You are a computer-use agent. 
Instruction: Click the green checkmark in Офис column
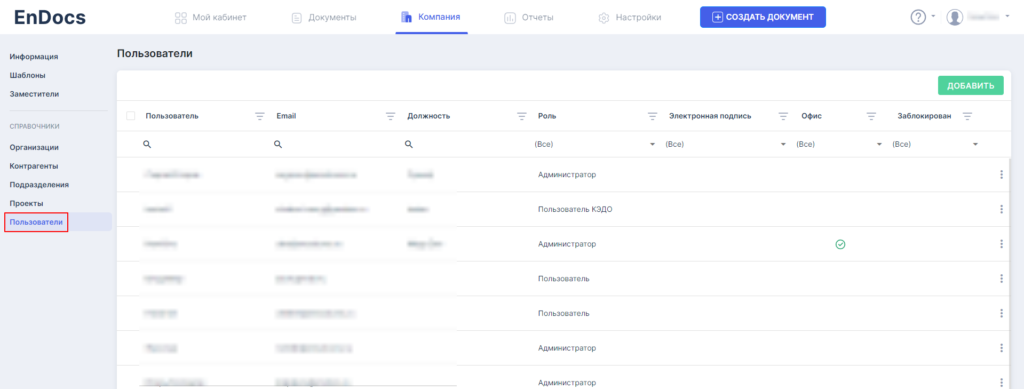point(840,244)
